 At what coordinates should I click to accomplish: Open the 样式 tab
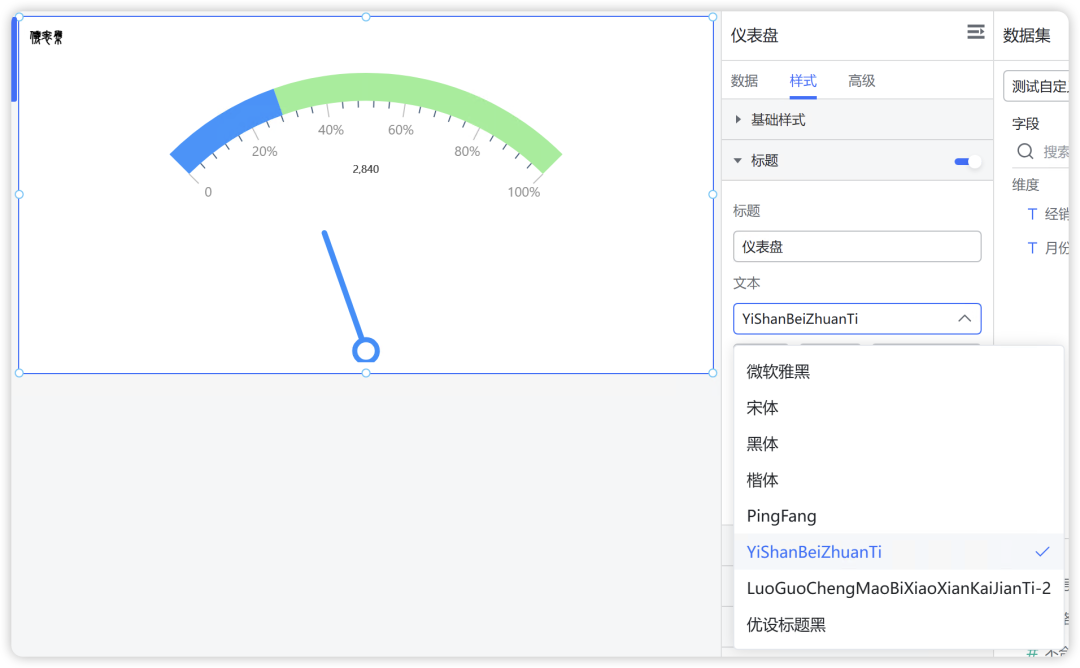(803, 81)
